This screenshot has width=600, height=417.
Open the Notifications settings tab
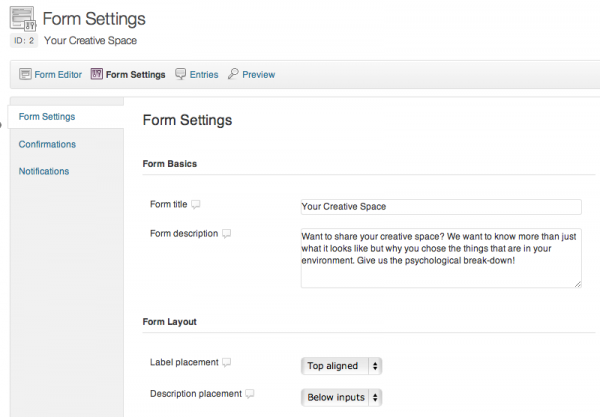coord(44,171)
